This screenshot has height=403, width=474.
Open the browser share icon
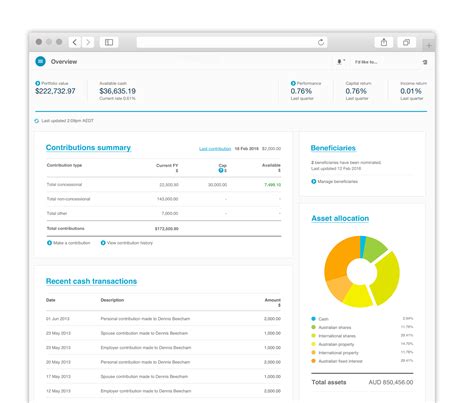pyautogui.click(x=384, y=42)
